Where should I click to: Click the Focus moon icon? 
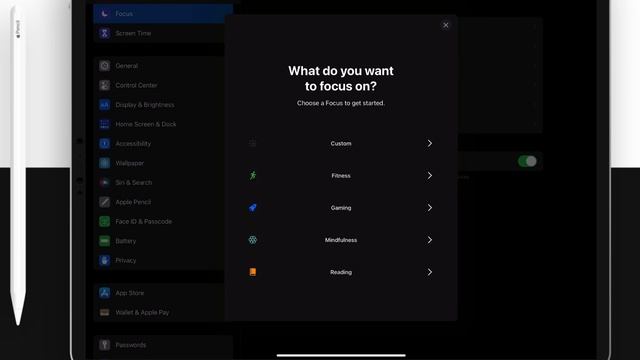[104, 14]
